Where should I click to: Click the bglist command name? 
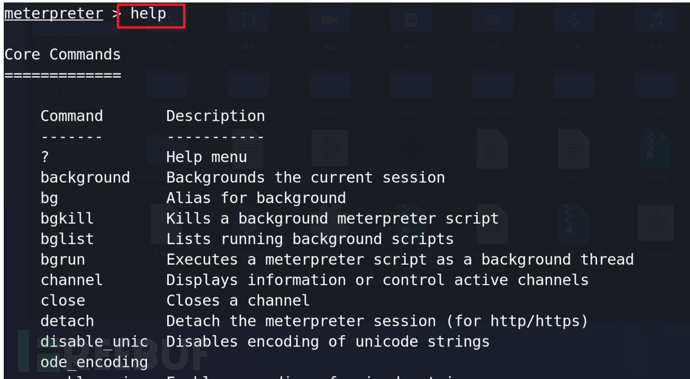click(67, 239)
